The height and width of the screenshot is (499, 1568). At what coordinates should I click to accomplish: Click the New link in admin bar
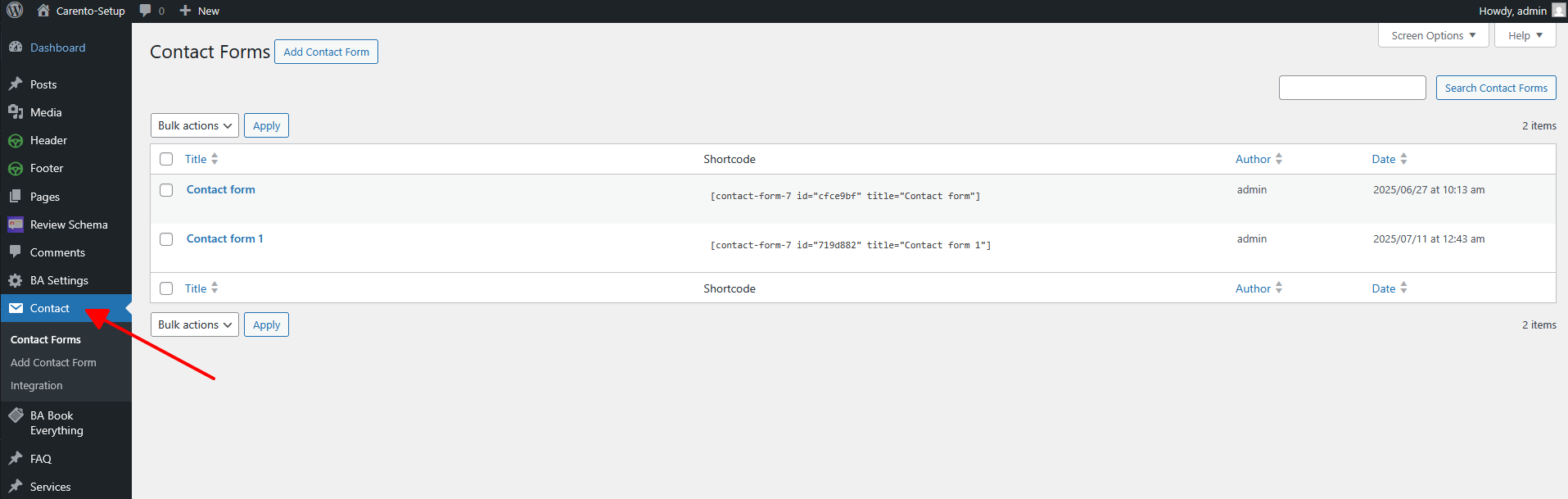click(x=209, y=11)
